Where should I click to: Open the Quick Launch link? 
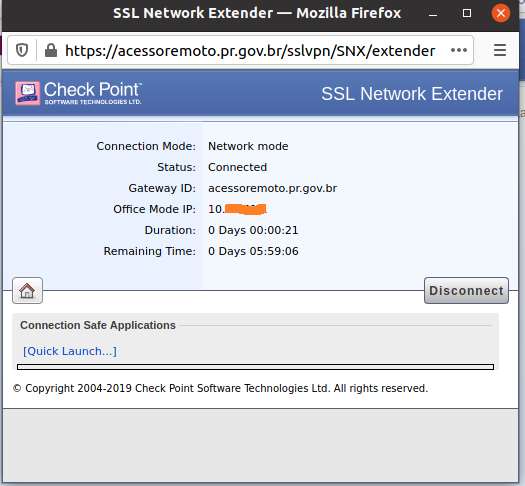[x=70, y=351]
